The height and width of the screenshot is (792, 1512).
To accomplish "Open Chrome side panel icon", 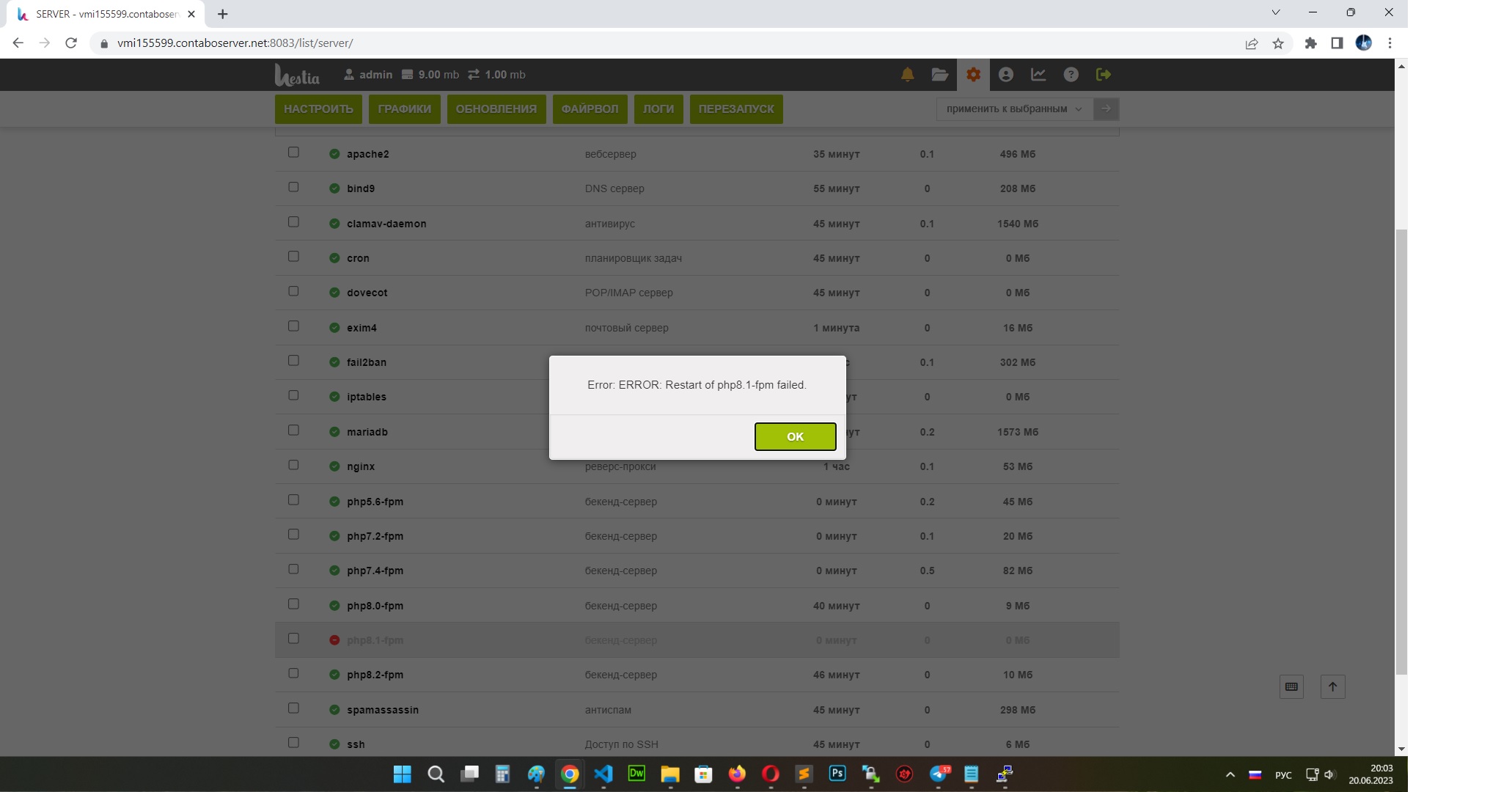I will pos(1337,43).
